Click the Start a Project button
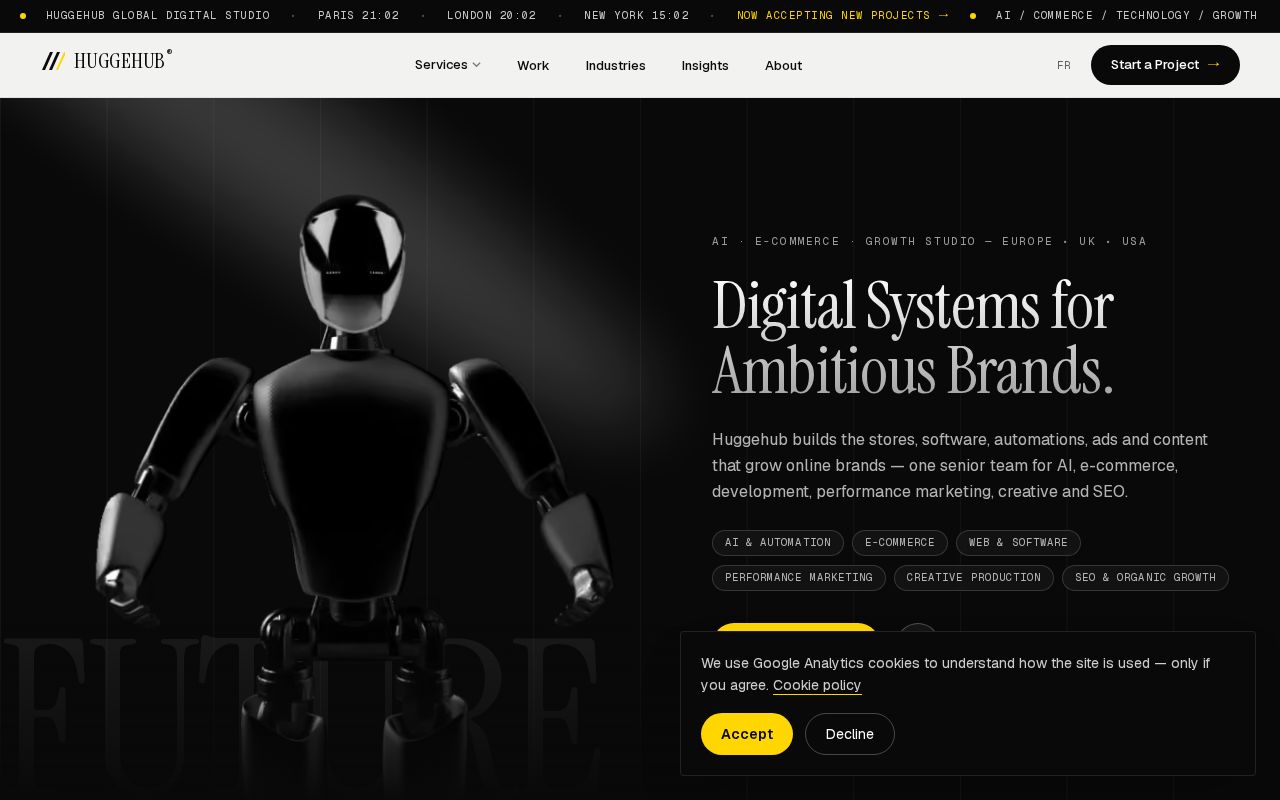 [1165, 65]
